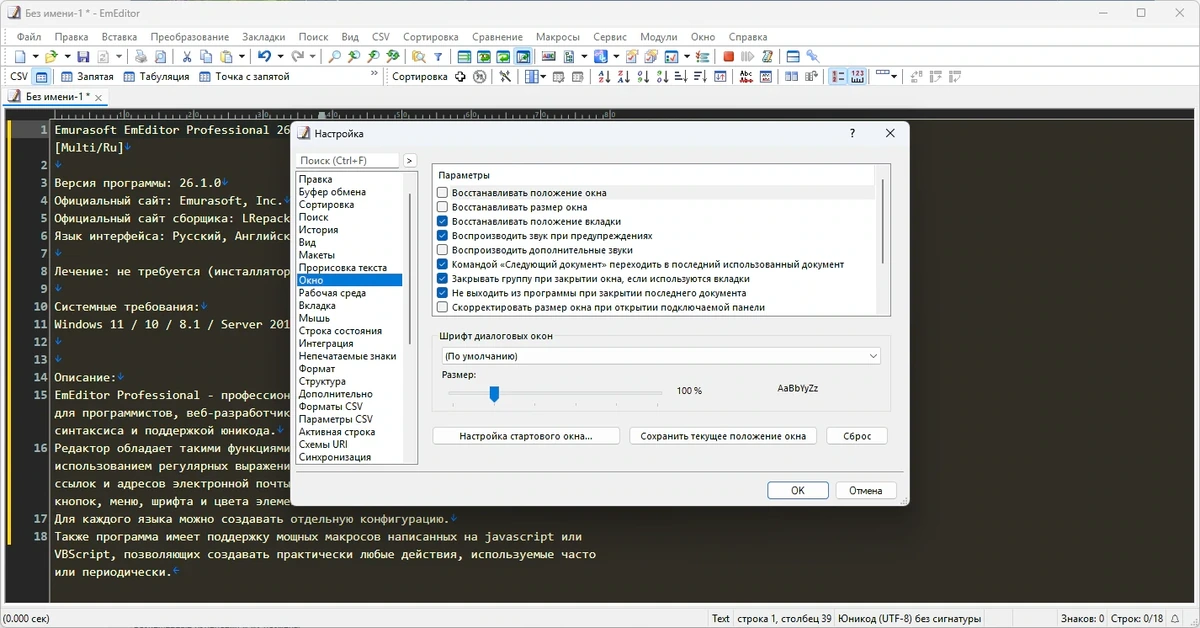Screen dimensions: 1200x628
Task: Uncheck «Восстанавливать положение вкладки»
Action: [x=442, y=221]
